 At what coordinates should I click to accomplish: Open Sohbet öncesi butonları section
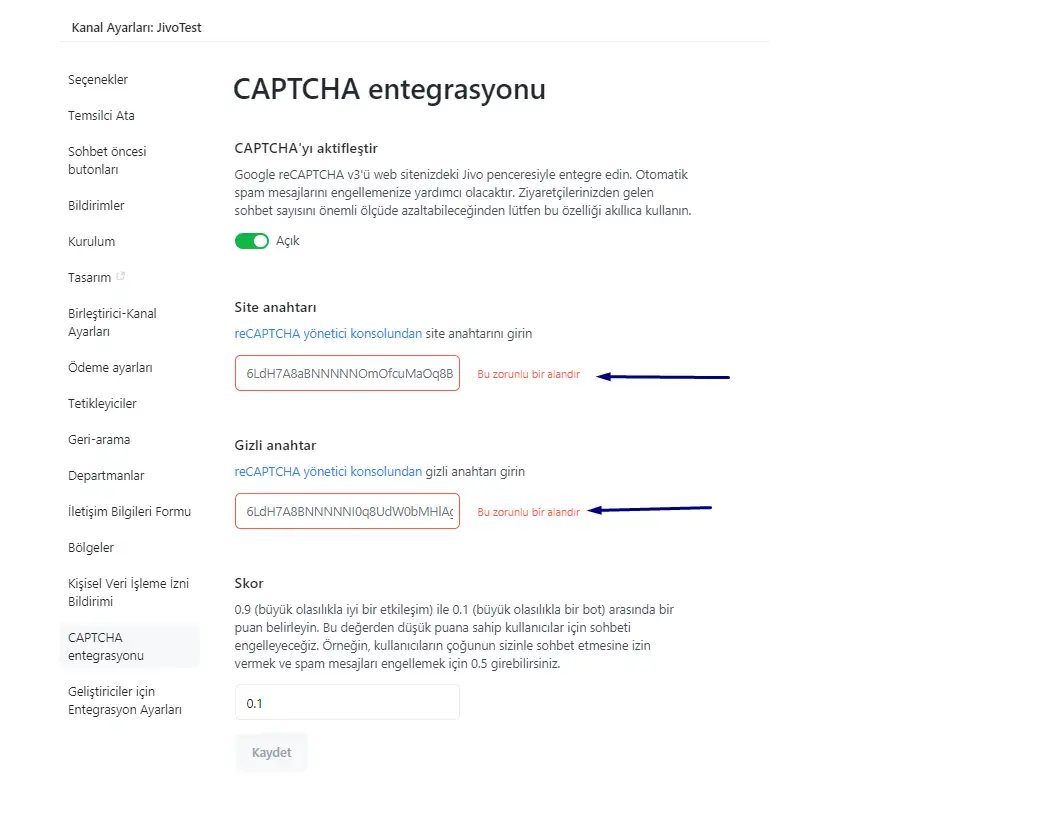point(107,161)
